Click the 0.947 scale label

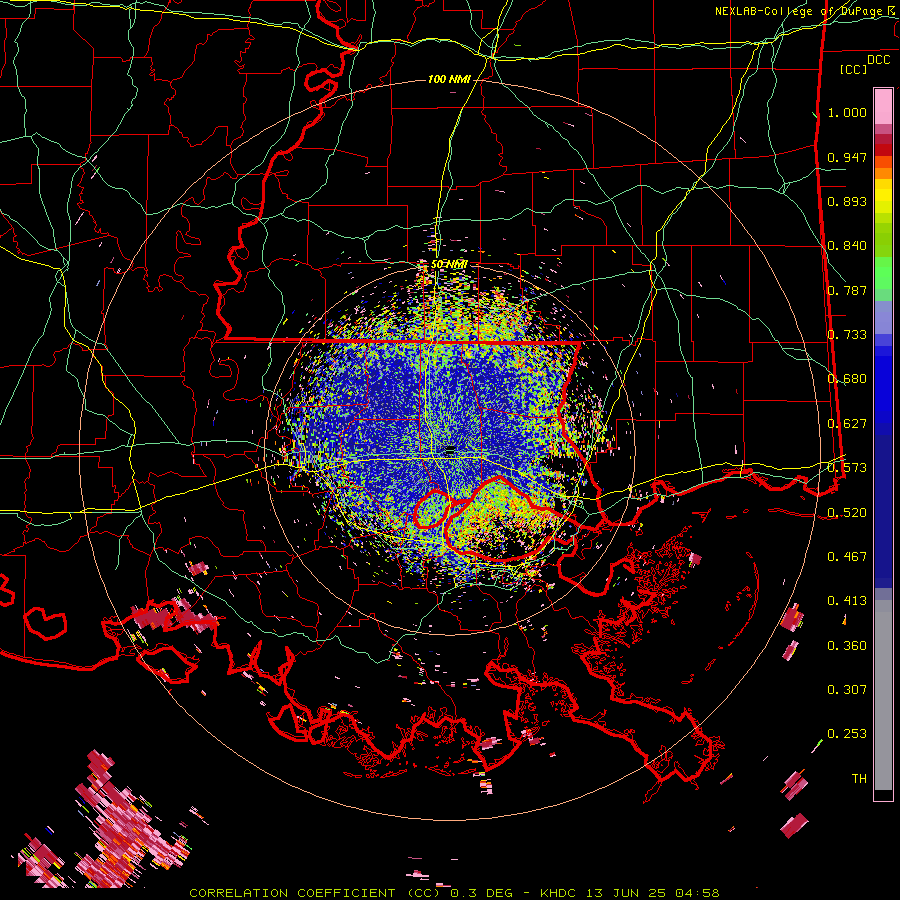click(x=847, y=157)
